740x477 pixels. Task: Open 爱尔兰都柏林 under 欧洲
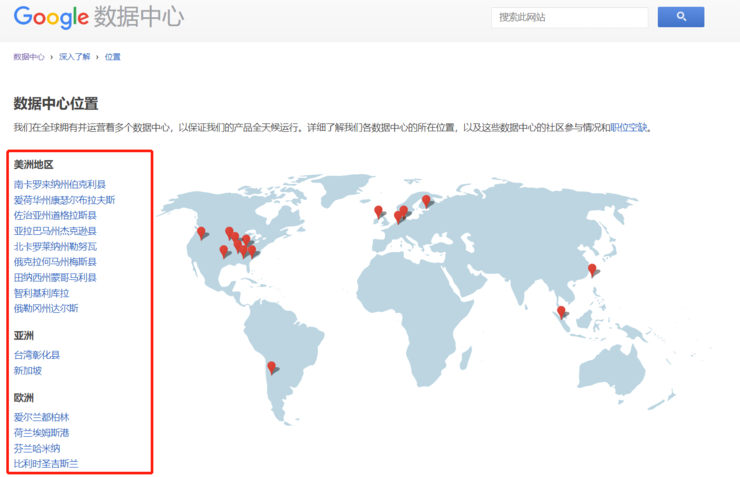click(41, 417)
